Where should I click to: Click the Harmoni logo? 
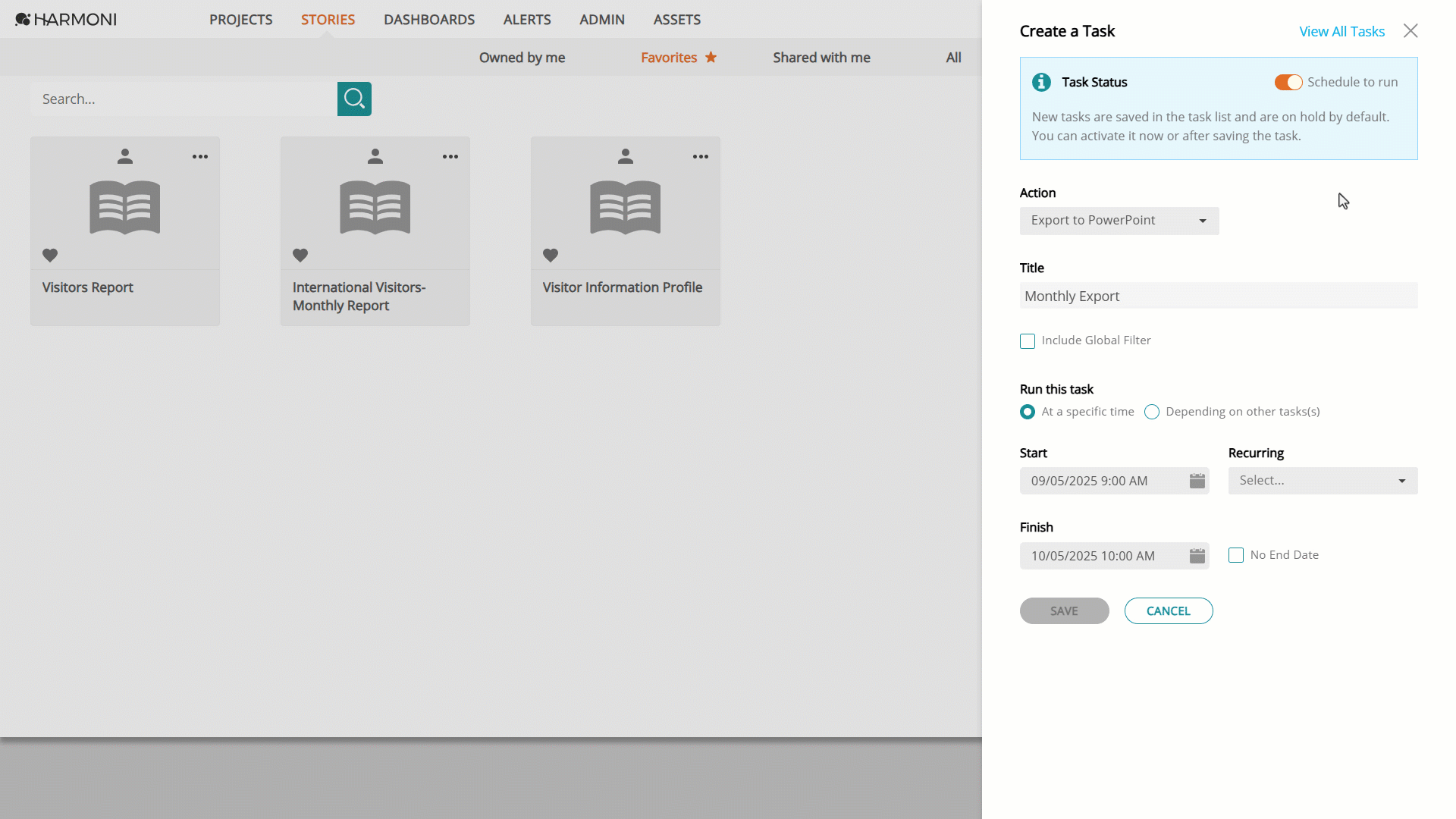coord(66,19)
